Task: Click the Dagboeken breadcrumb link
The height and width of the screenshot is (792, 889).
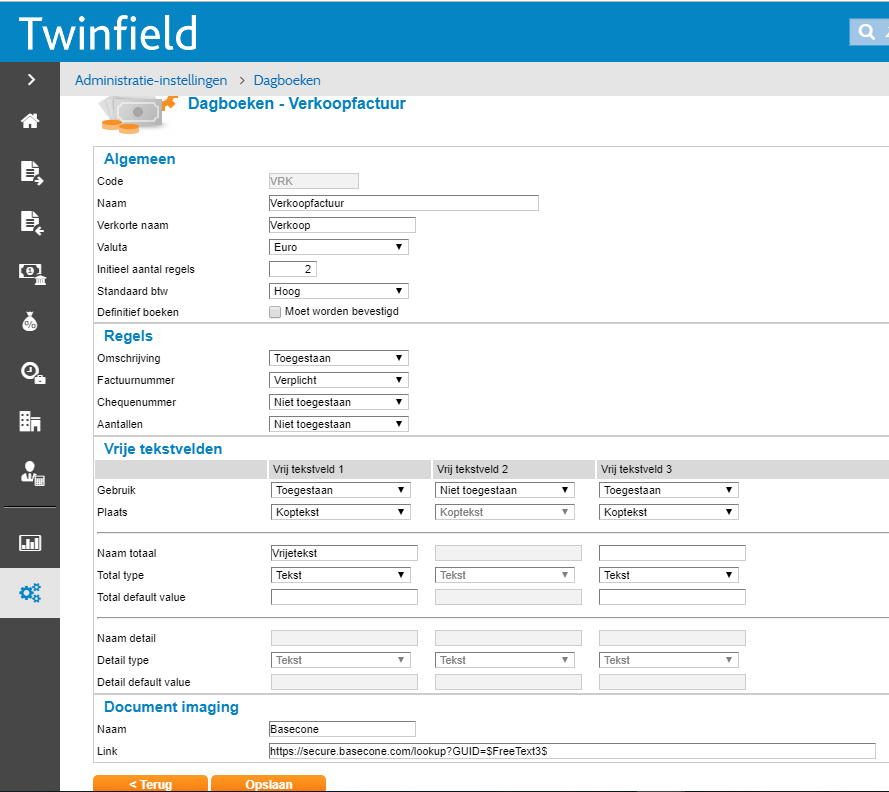Action: coord(287,80)
